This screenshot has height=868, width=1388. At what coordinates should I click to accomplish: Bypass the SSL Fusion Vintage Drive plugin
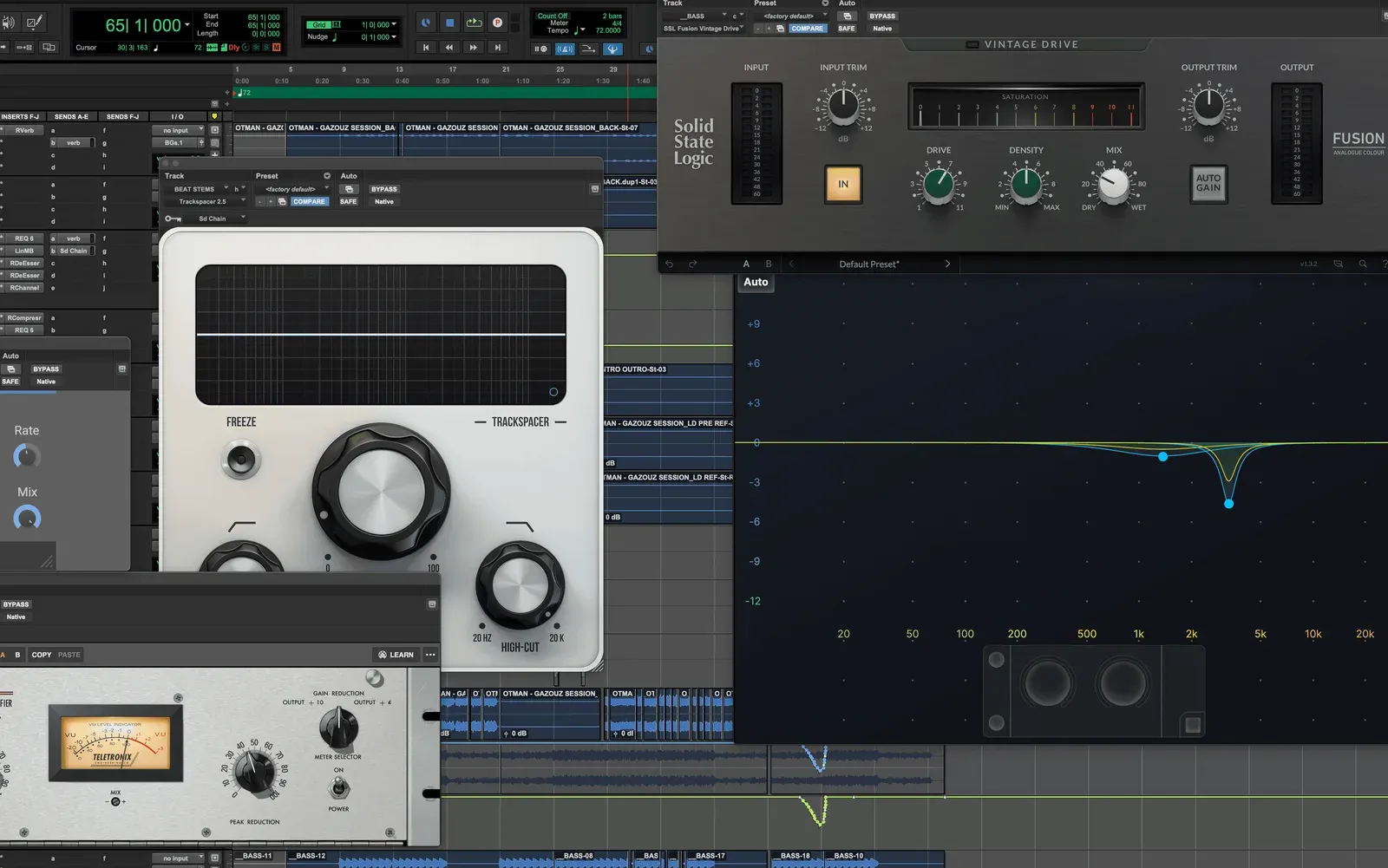coord(882,16)
